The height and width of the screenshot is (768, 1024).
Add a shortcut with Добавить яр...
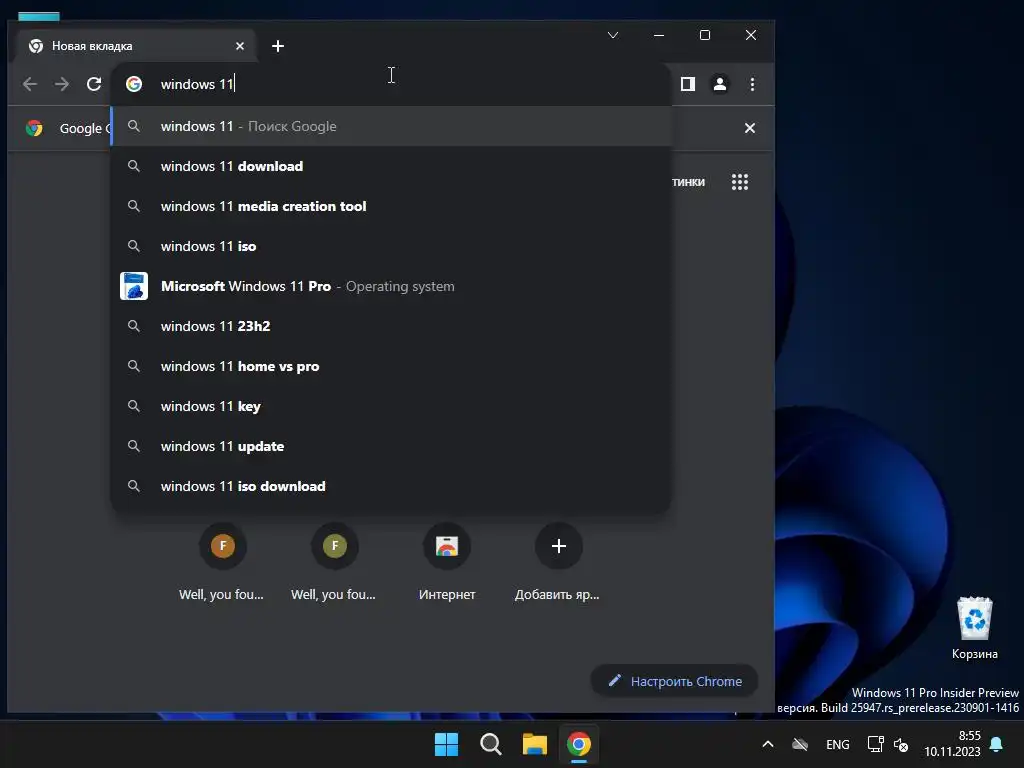click(x=558, y=562)
